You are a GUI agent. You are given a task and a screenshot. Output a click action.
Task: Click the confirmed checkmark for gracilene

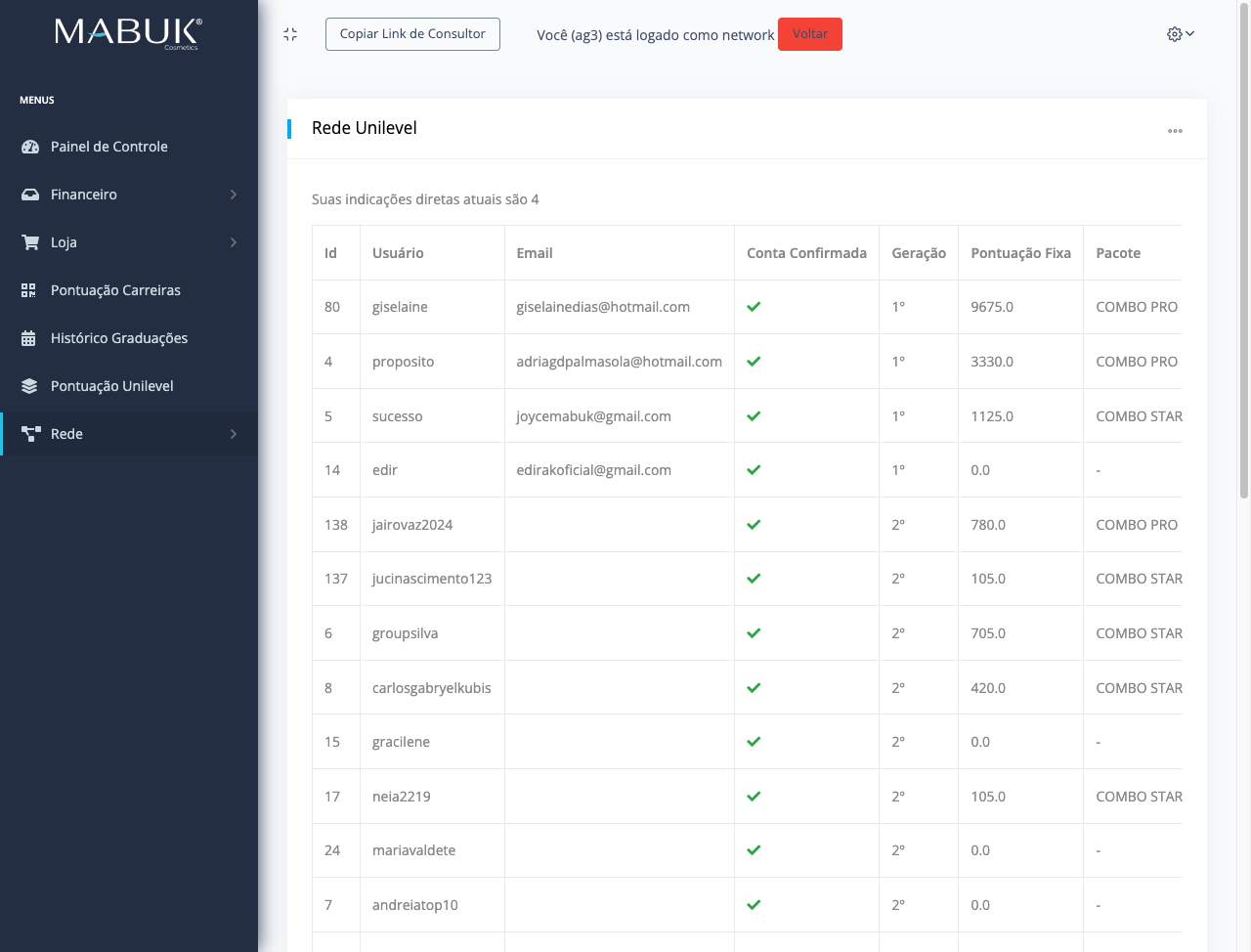pyautogui.click(x=754, y=742)
